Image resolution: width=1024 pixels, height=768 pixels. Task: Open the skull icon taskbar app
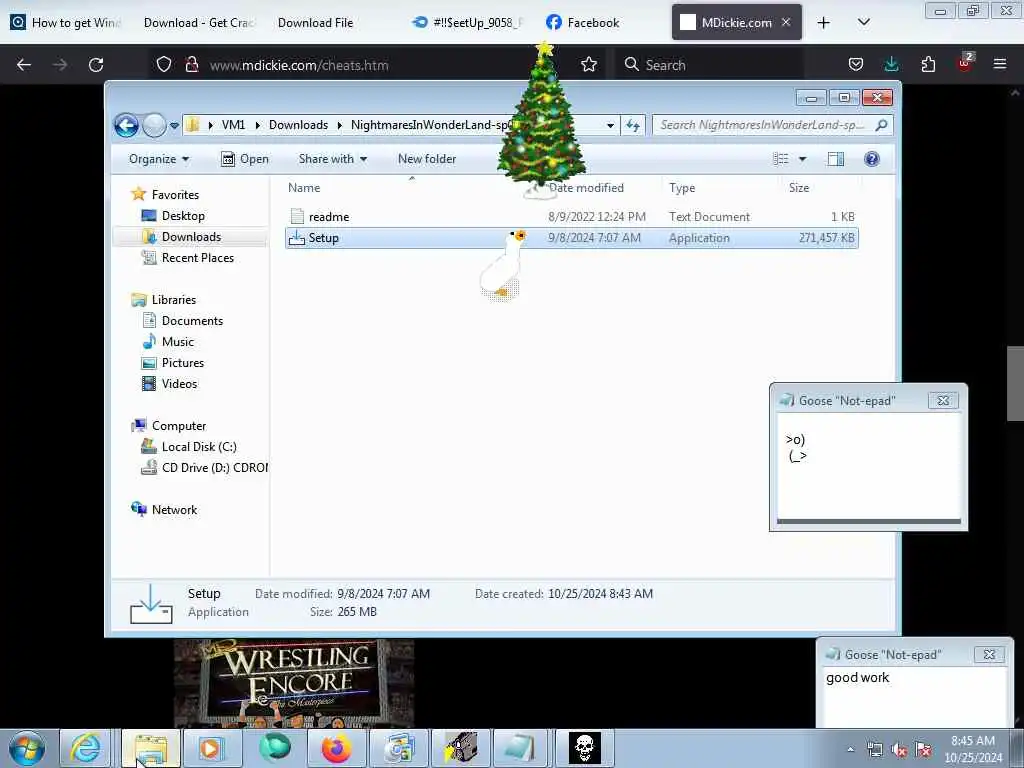[584, 748]
